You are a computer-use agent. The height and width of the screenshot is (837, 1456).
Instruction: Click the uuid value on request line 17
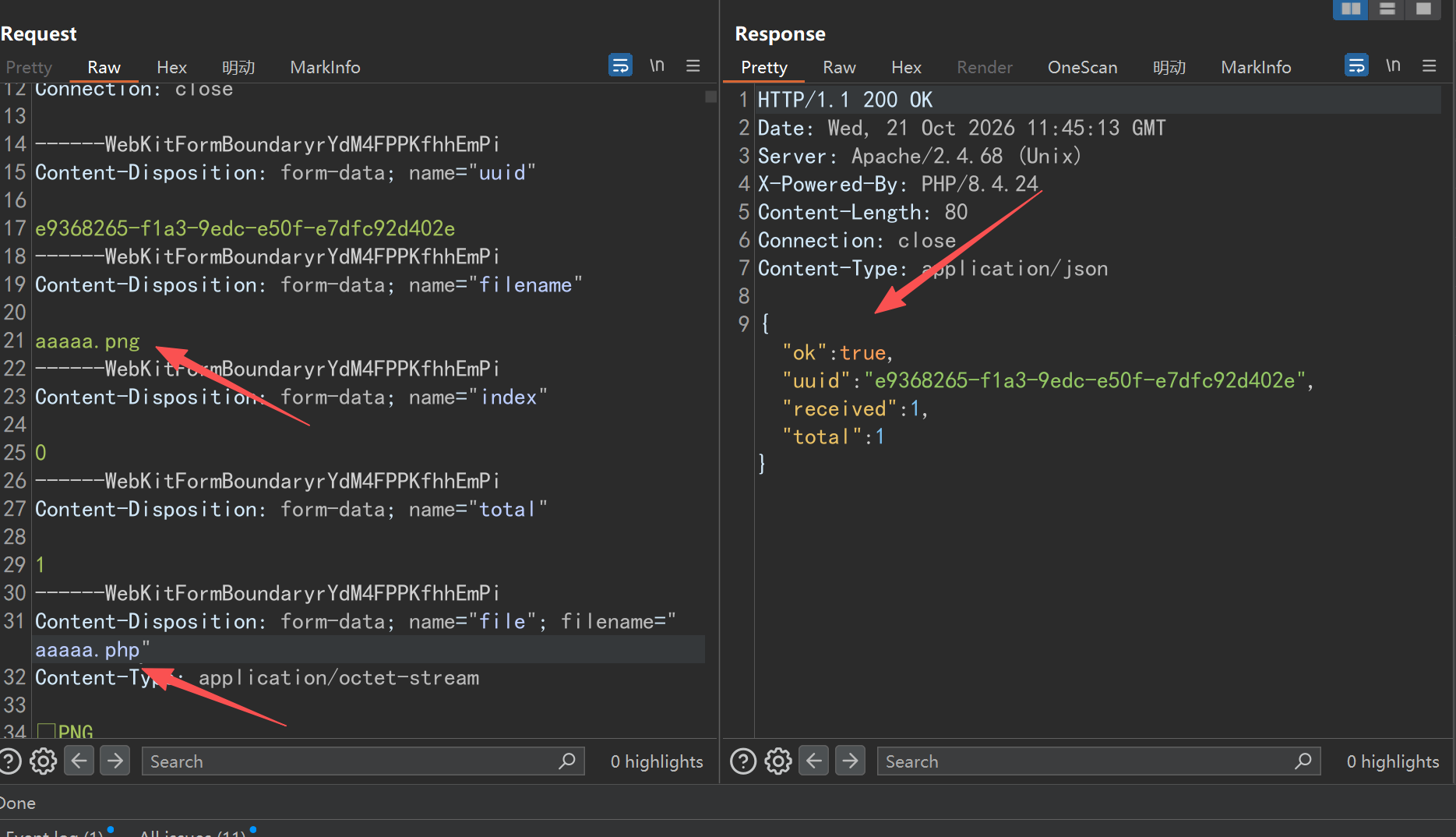click(245, 228)
